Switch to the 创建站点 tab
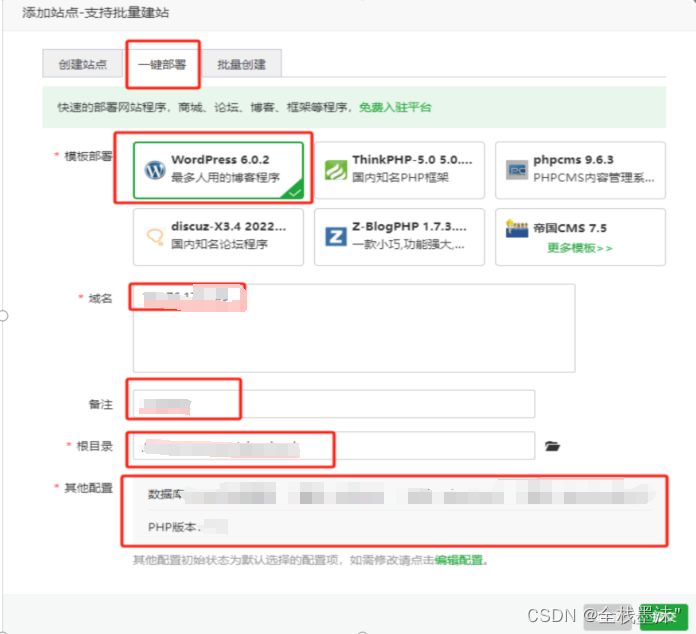Image resolution: width=696 pixels, height=634 pixels. coord(83,64)
